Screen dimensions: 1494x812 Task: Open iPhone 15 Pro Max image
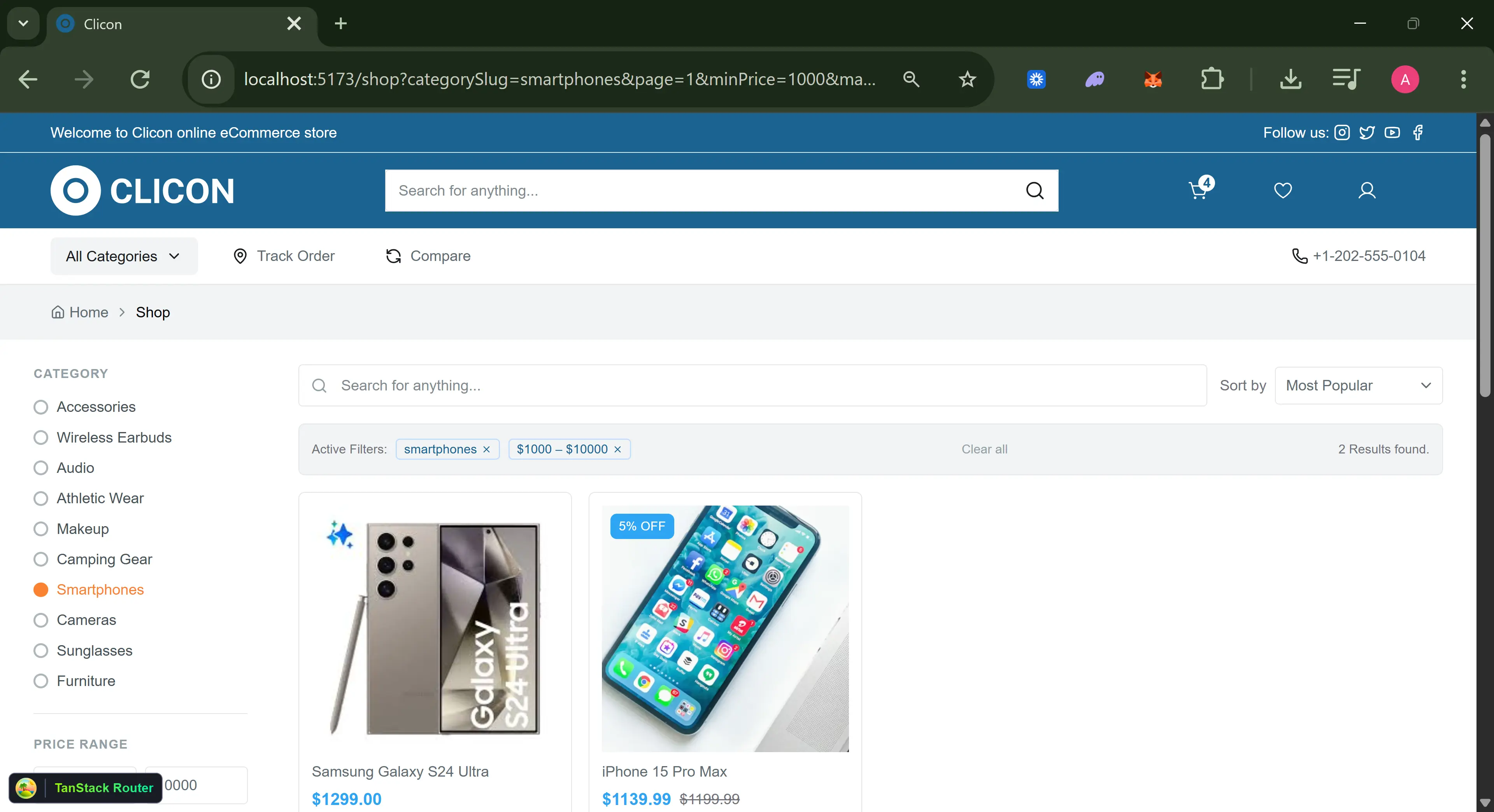pos(725,628)
